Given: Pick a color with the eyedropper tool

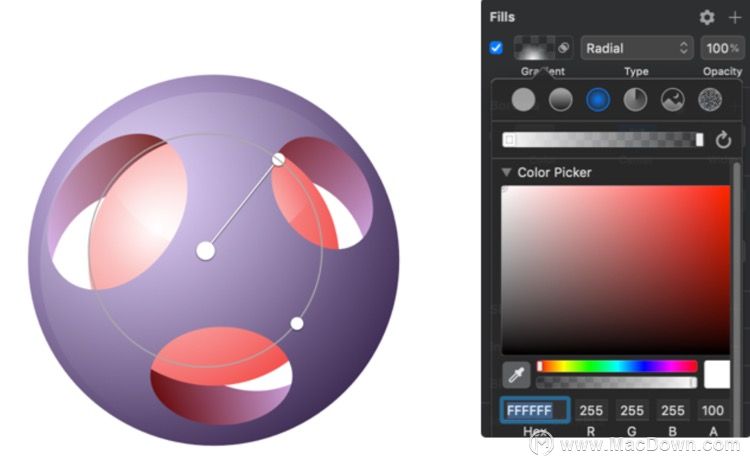Looking at the screenshot, I should [516, 375].
